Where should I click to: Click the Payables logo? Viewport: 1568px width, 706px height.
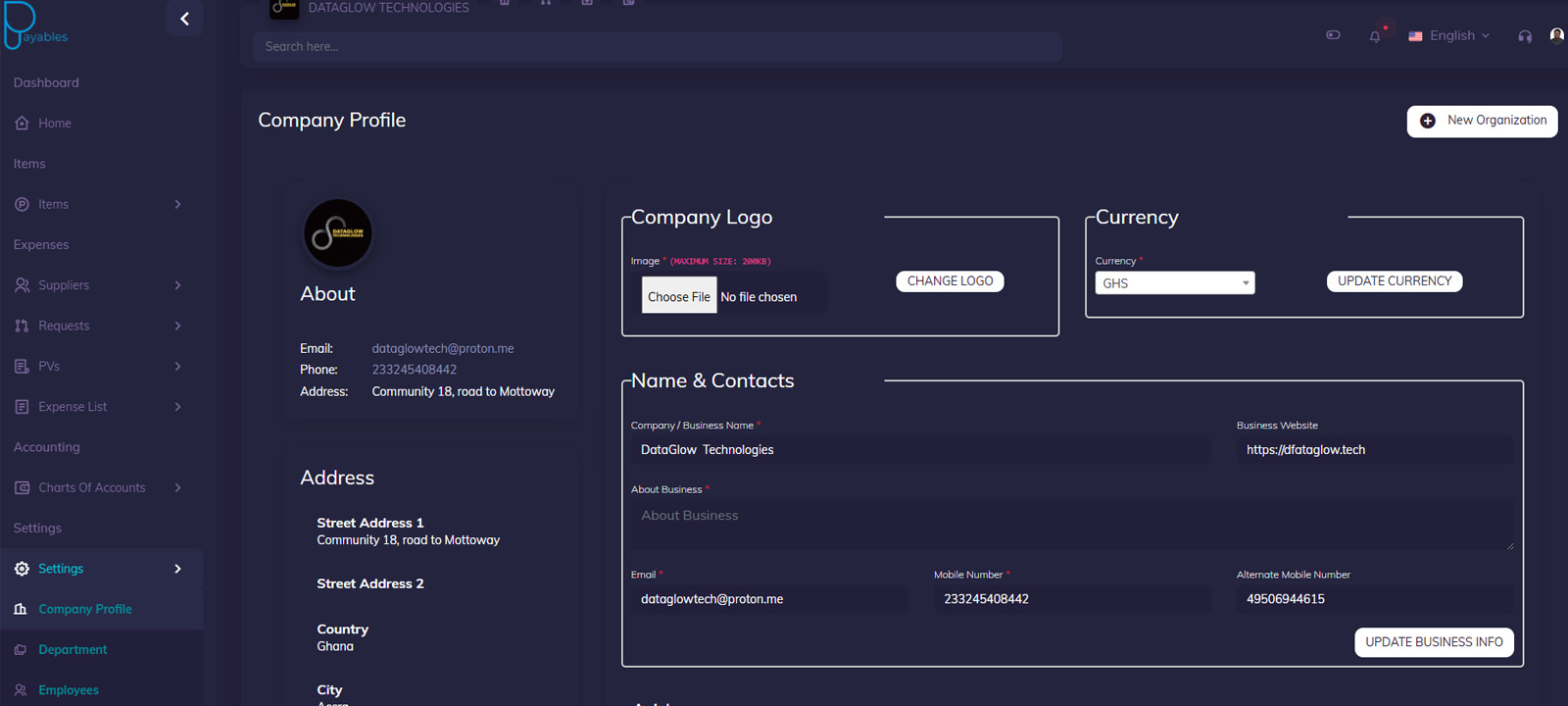pos(35,26)
